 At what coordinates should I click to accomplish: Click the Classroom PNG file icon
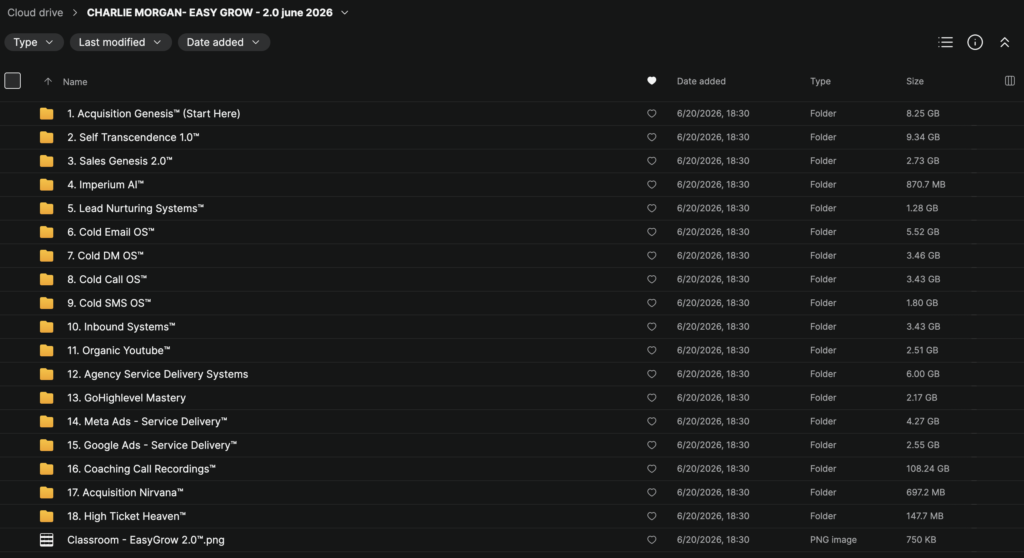click(46, 540)
